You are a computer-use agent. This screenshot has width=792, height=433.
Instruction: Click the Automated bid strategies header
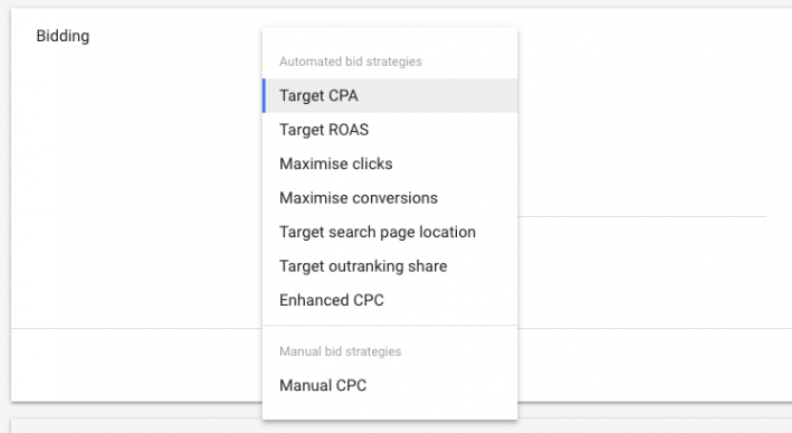pos(350,61)
